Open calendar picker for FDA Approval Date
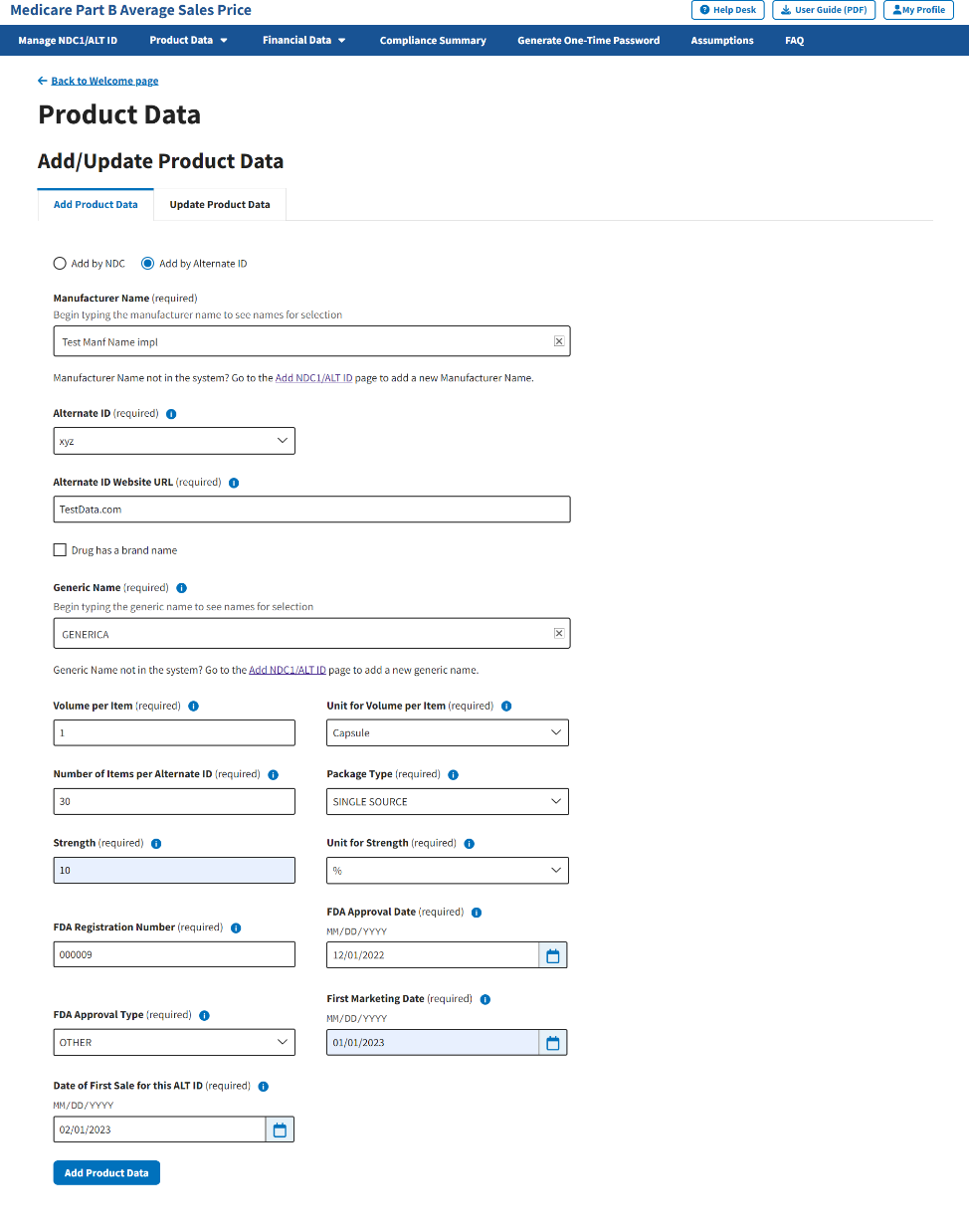The height and width of the screenshot is (1232, 969). 553,955
